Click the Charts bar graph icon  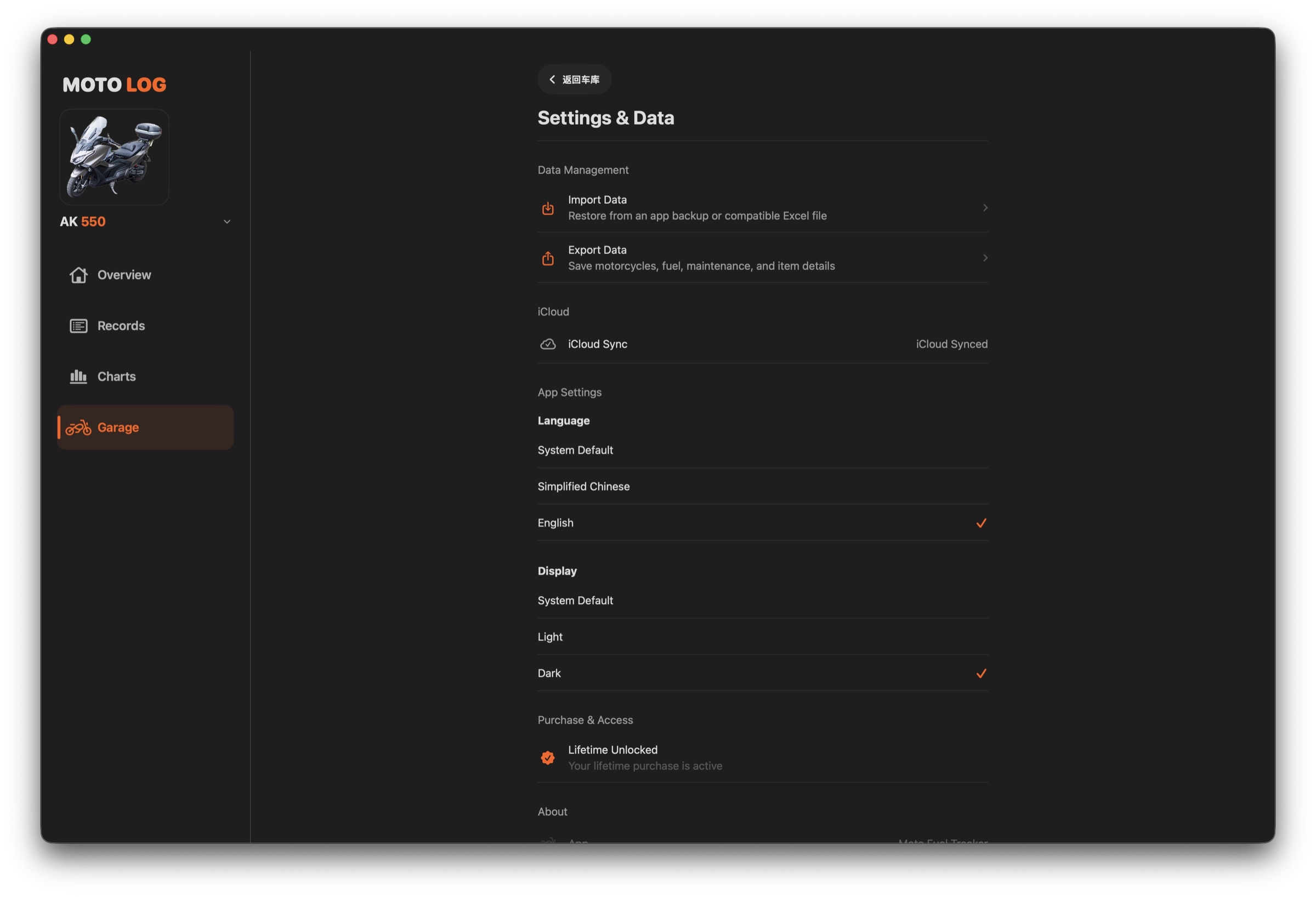(78, 376)
